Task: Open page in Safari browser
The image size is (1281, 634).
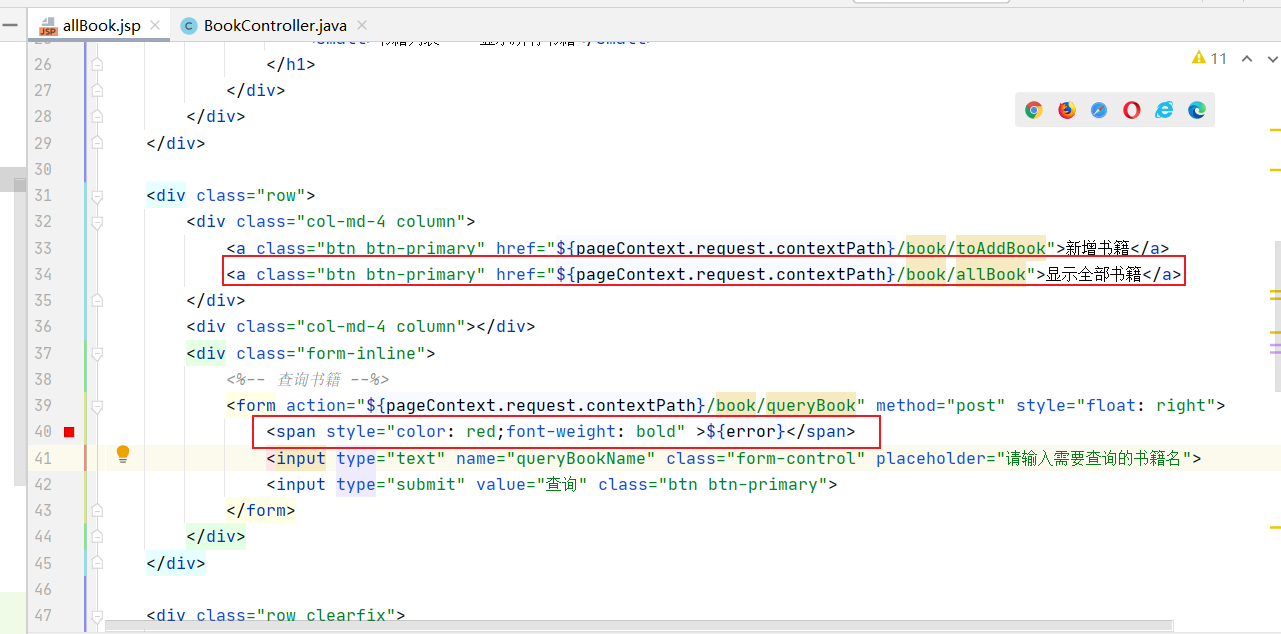Action: coord(1099,110)
